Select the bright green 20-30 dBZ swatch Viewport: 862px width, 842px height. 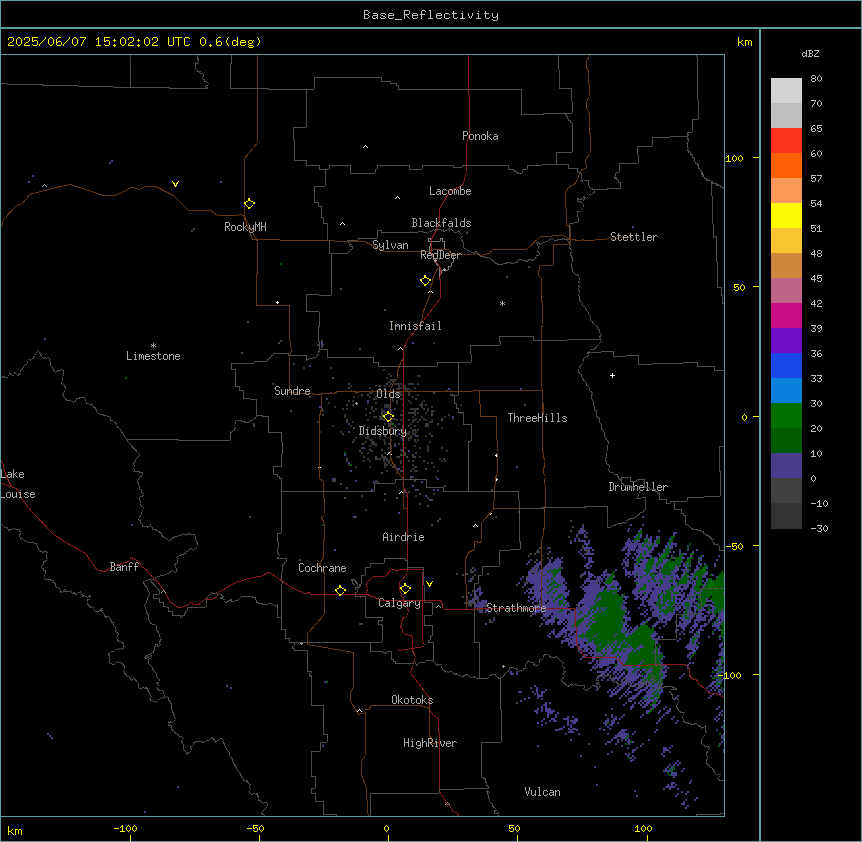click(786, 416)
